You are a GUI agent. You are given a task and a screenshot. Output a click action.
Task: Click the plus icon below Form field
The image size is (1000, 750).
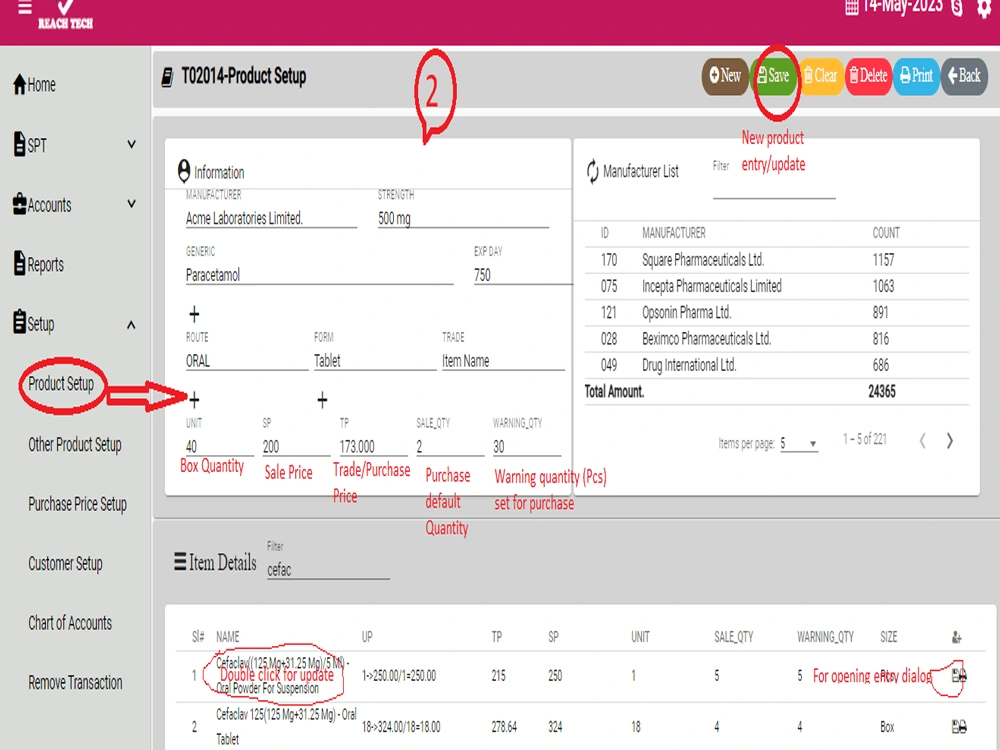coord(322,400)
